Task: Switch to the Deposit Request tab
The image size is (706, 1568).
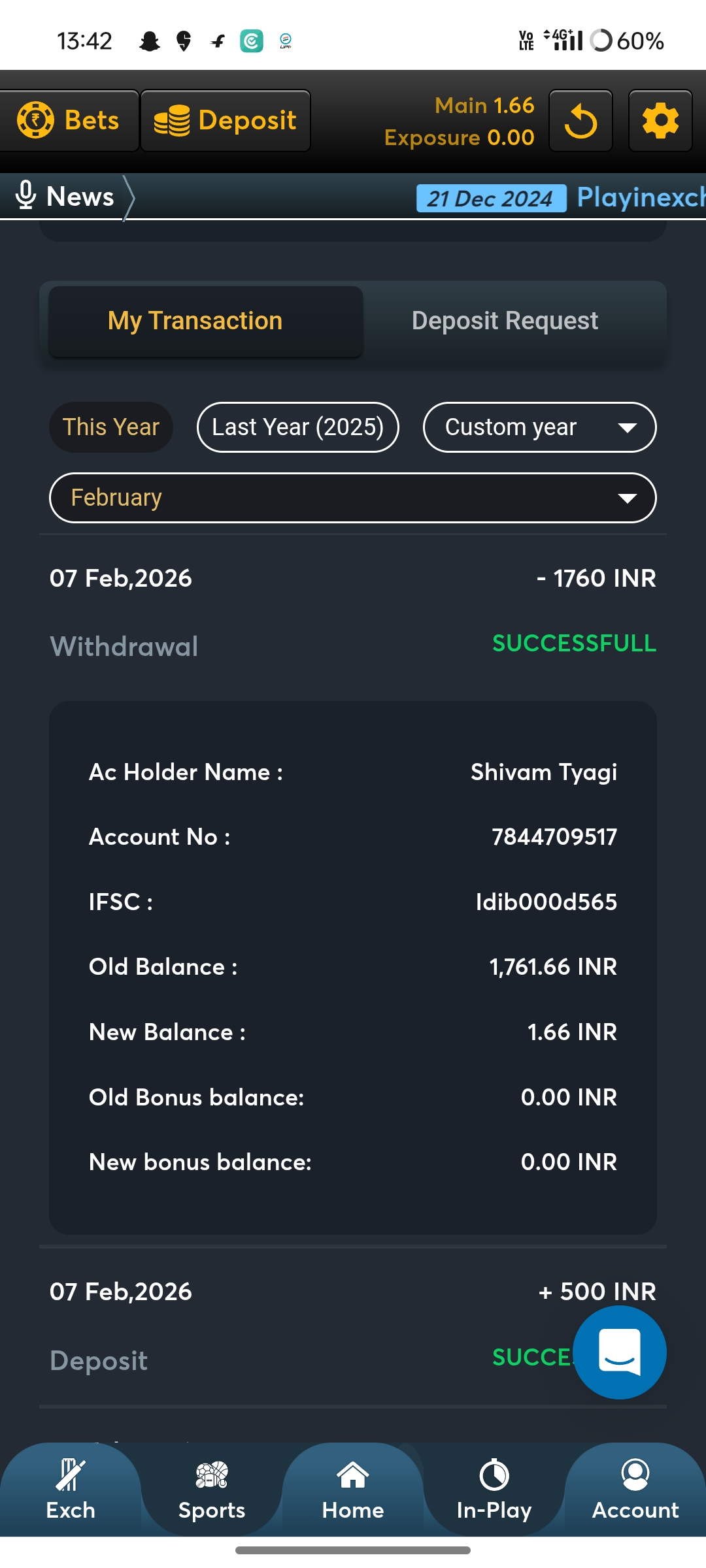Action: click(505, 321)
